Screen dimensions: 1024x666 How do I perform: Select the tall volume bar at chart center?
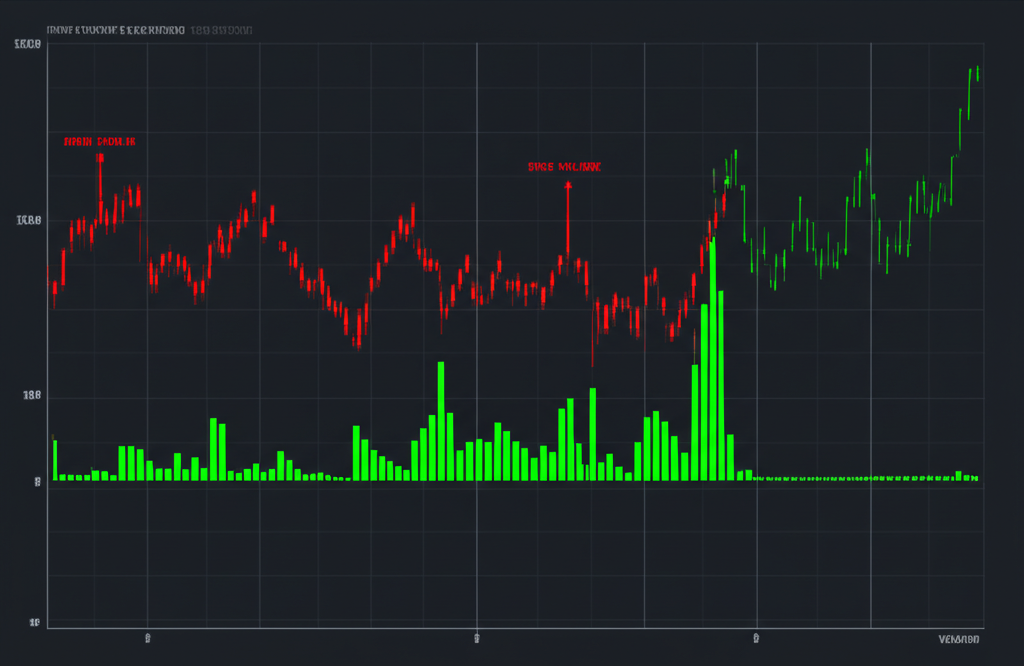(441, 420)
